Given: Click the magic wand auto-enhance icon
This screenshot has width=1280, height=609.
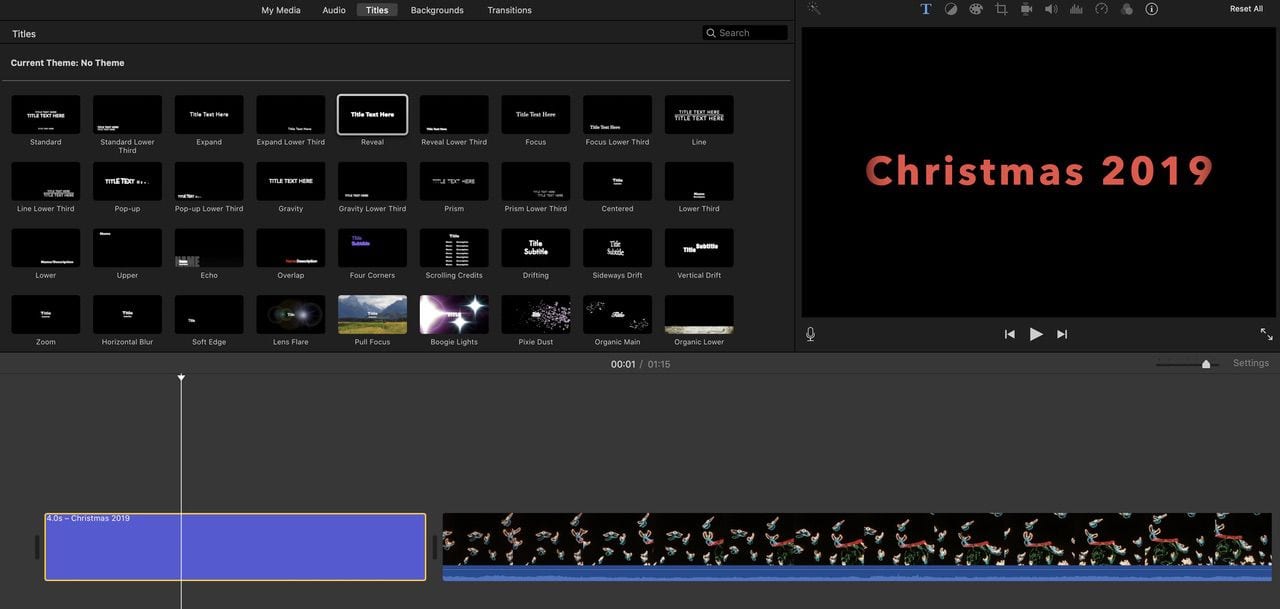Looking at the screenshot, I should coord(814,9).
